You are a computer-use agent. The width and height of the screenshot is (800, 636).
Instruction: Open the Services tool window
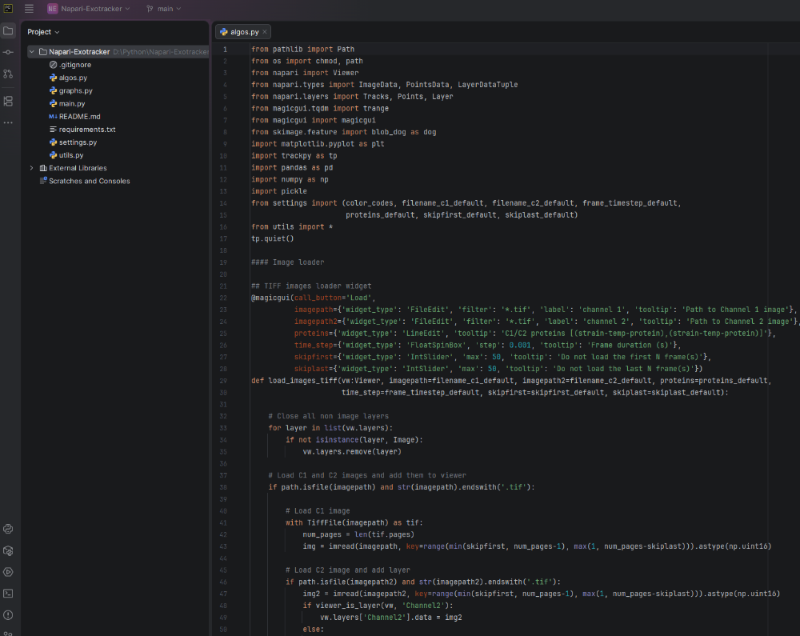[9, 572]
